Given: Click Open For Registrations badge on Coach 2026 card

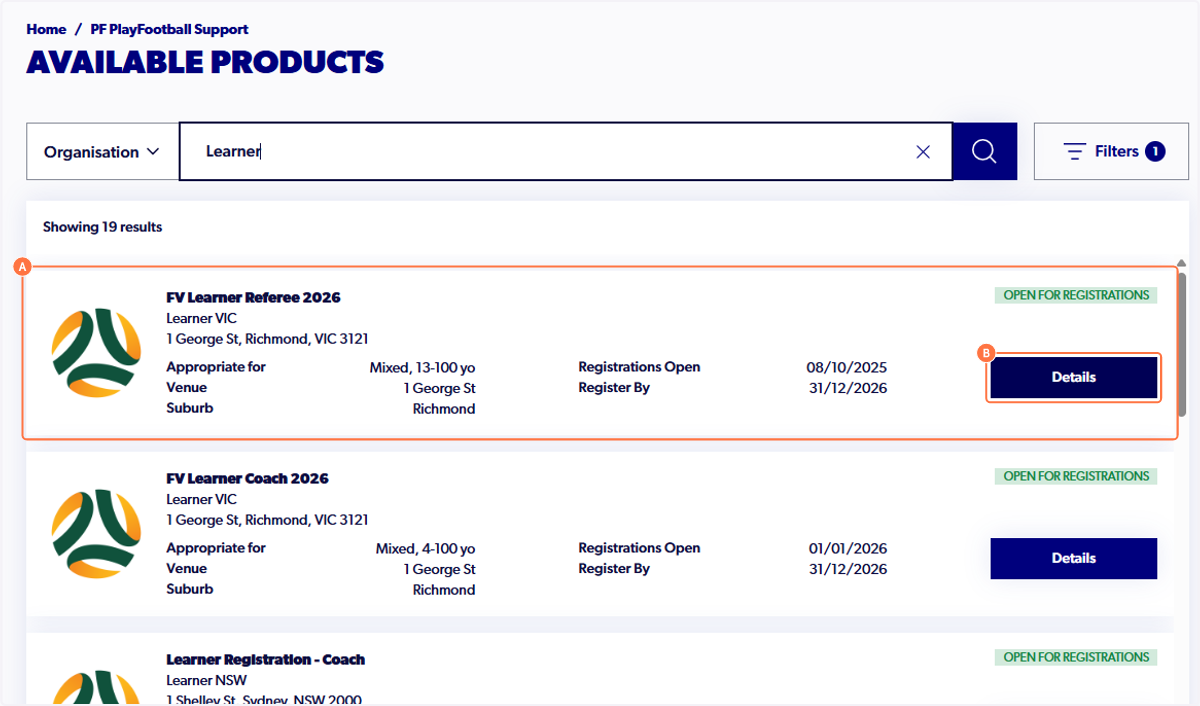Looking at the screenshot, I should (1076, 476).
